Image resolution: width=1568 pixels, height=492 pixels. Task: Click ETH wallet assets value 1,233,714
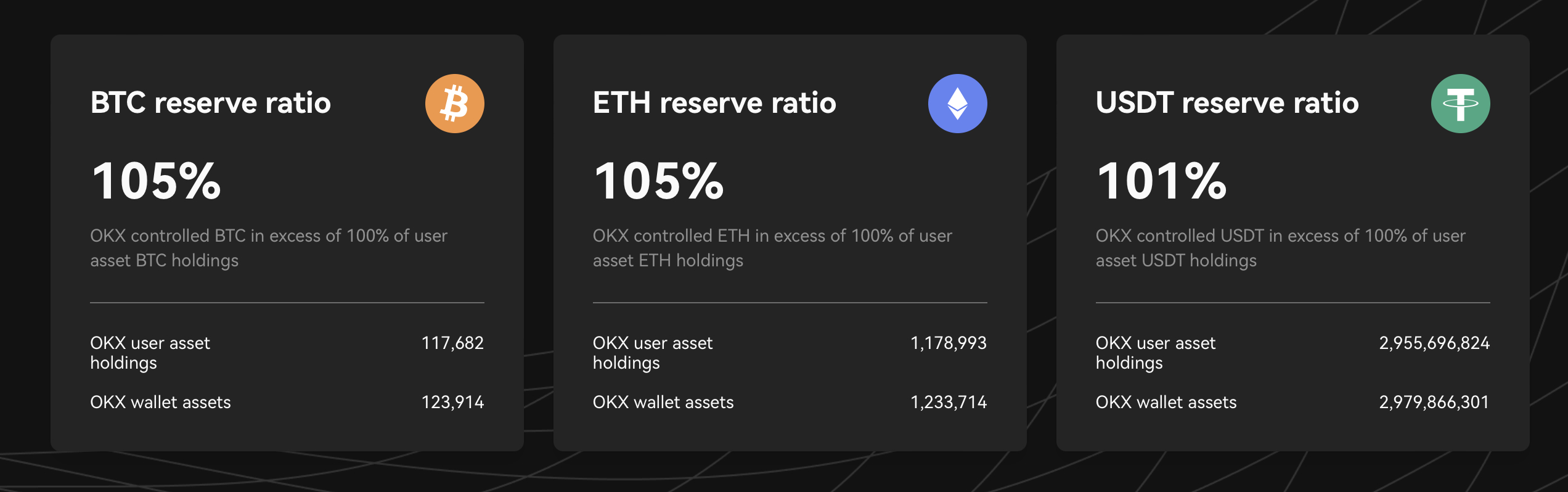point(949,402)
